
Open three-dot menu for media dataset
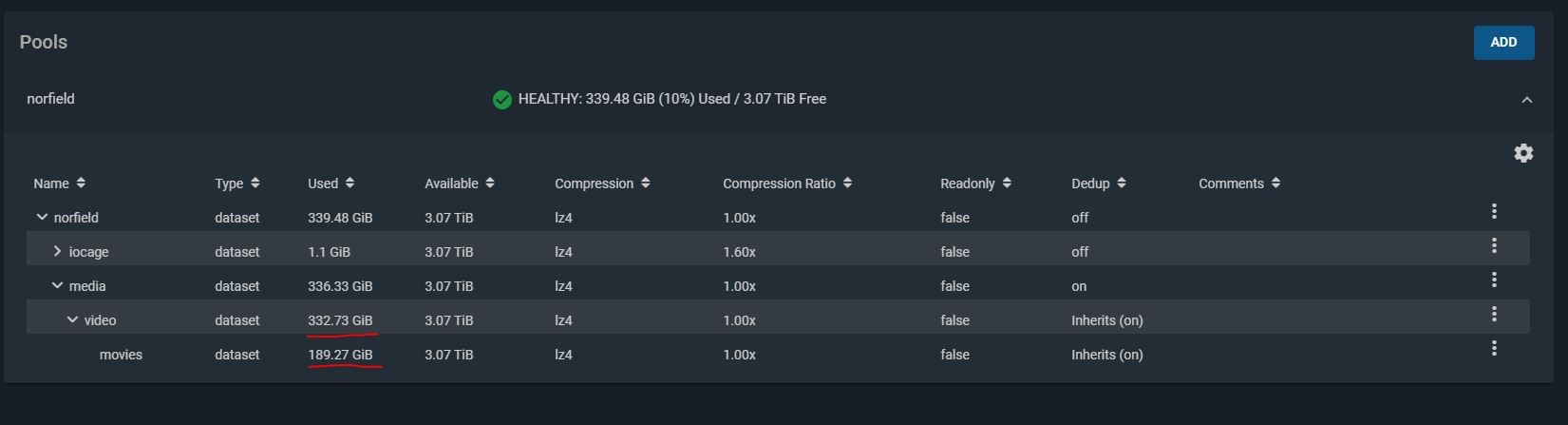point(1494,280)
